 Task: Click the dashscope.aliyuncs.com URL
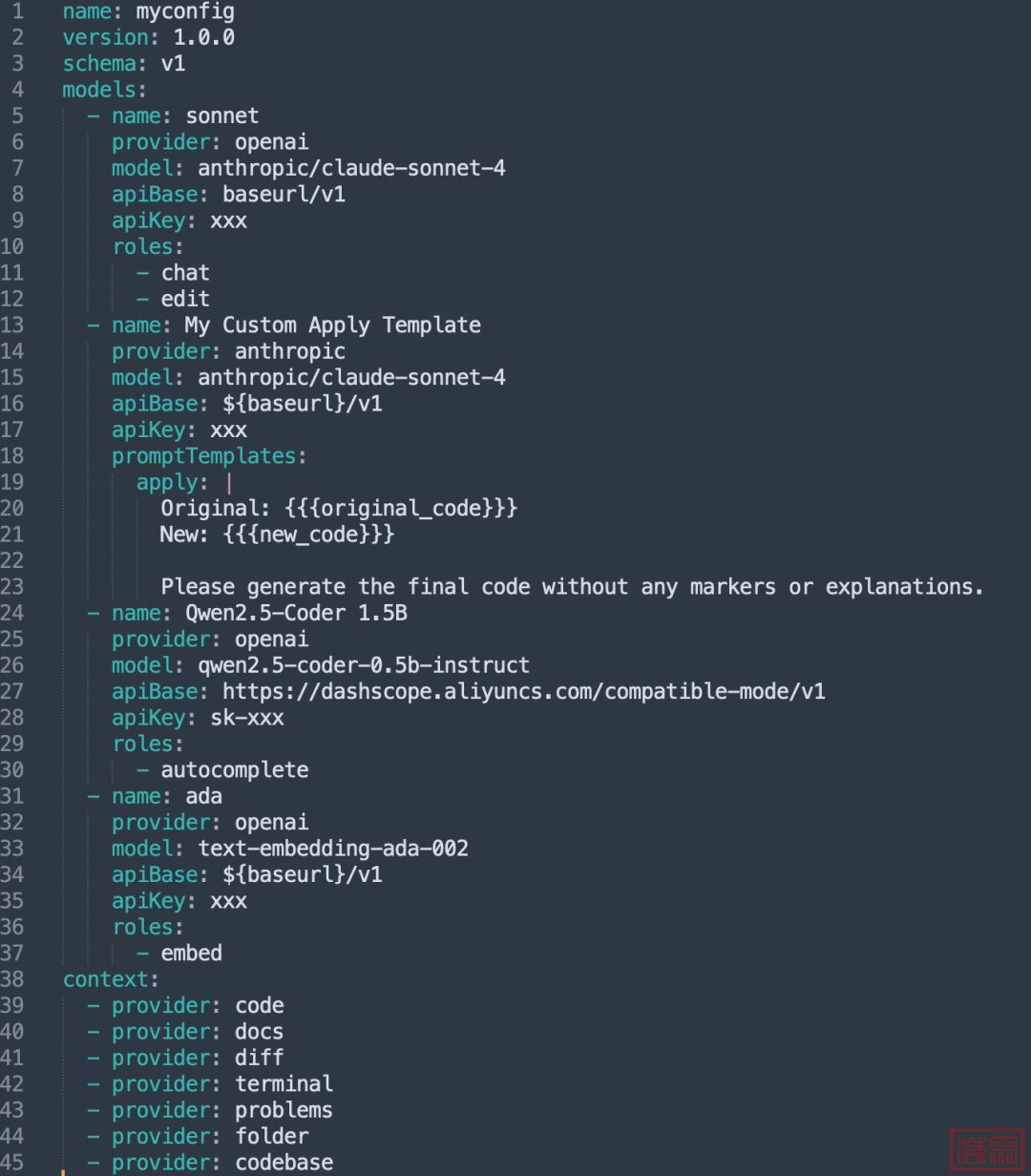coord(524,691)
